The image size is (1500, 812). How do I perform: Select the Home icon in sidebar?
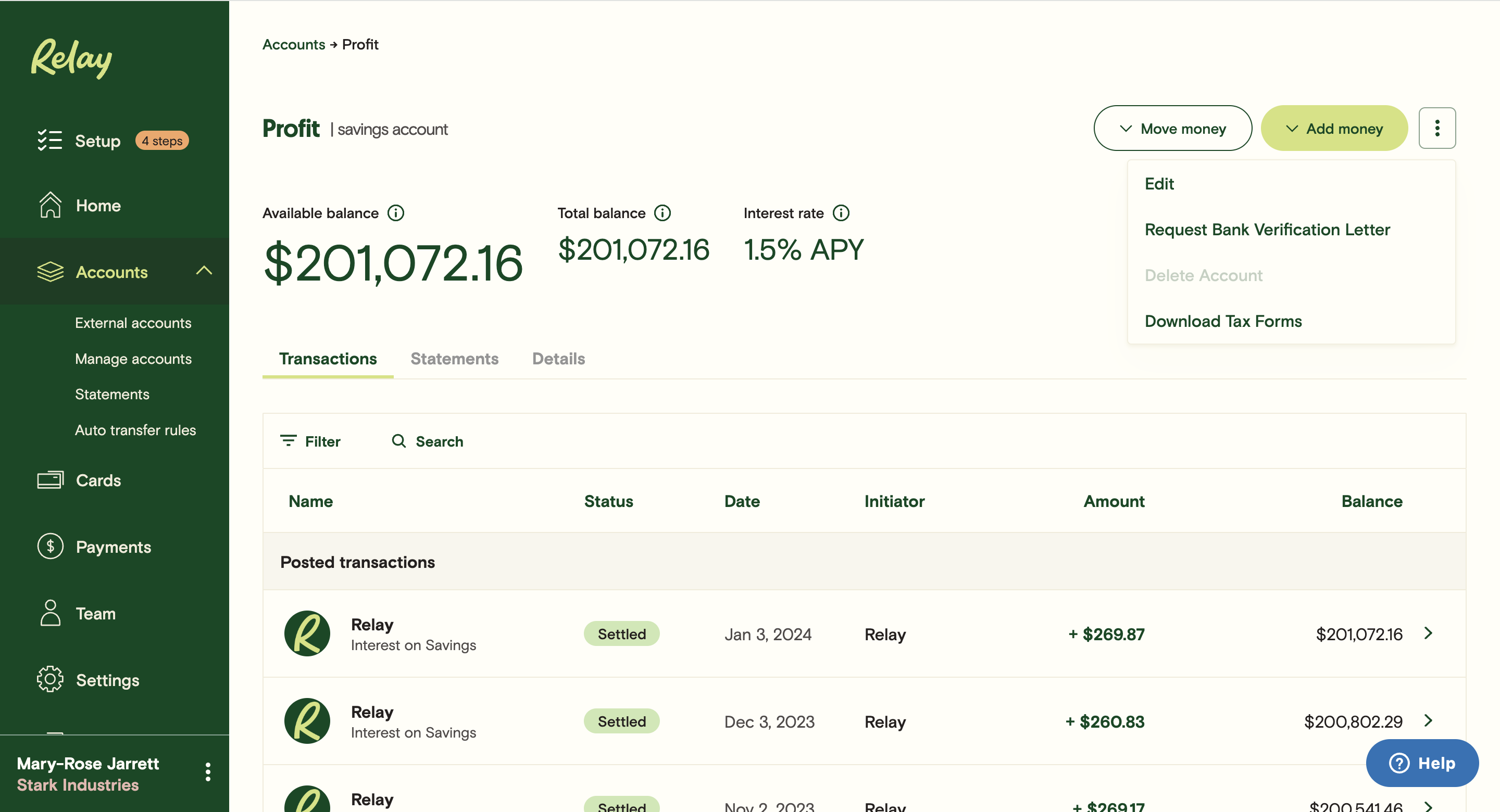(49, 205)
